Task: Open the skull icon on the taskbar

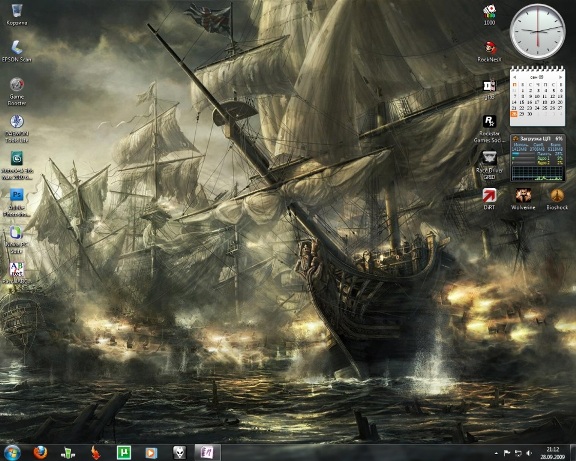Action: click(179, 453)
